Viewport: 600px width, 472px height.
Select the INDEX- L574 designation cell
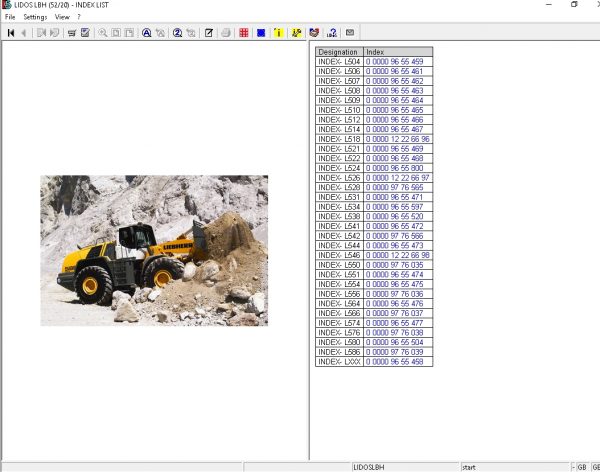339,323
